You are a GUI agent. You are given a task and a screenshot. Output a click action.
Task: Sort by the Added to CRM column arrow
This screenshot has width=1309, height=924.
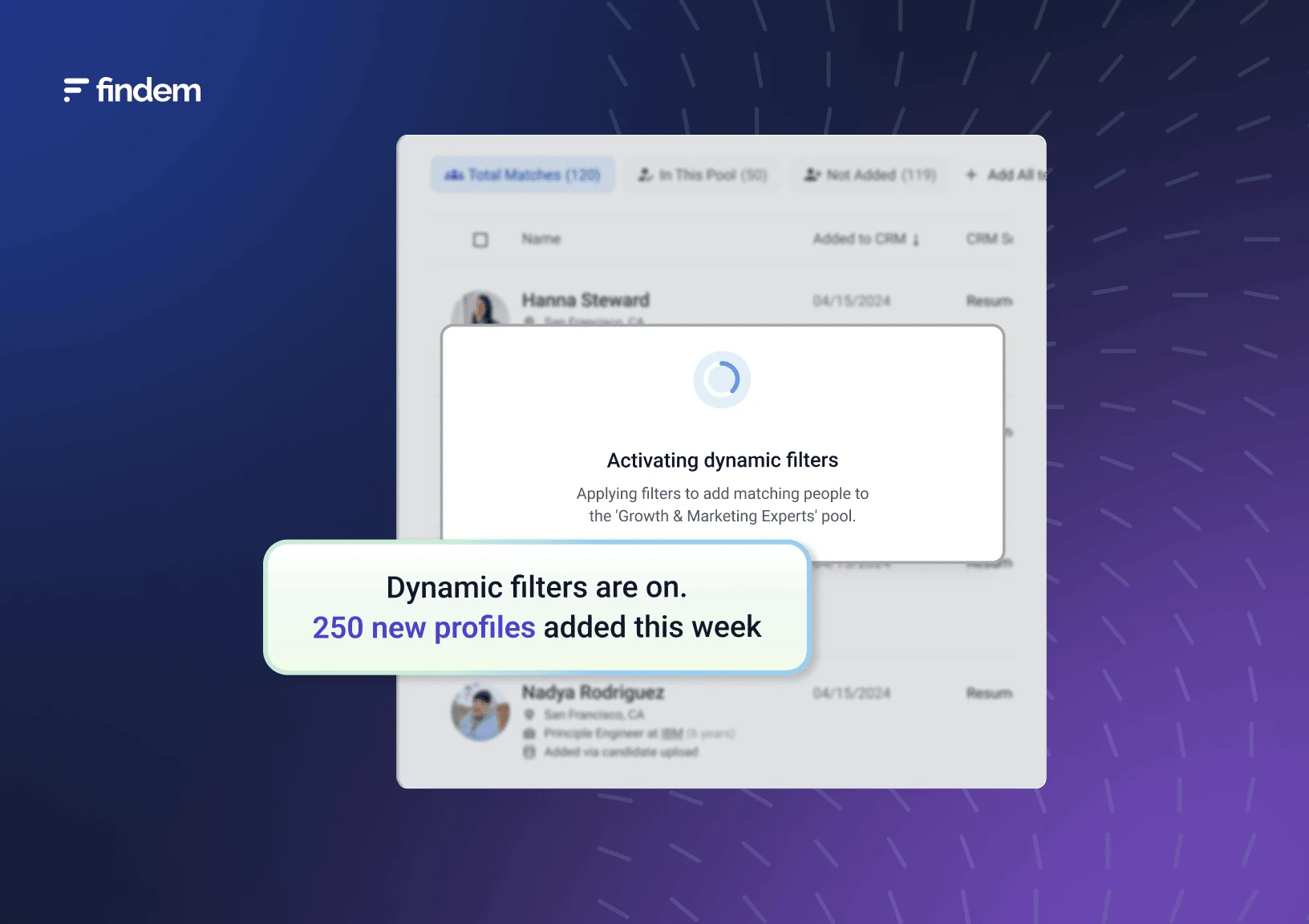click(x=916, y=240)
